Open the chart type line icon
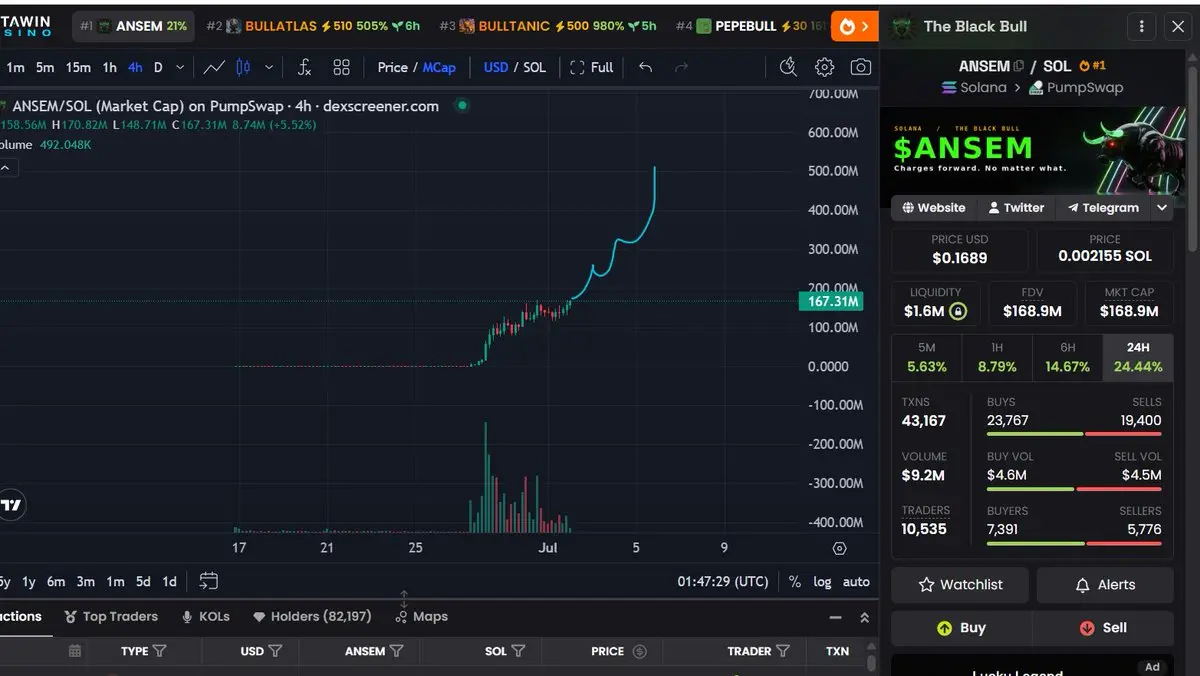Screen dimensions: 1200x676 [x=213, y=67]
